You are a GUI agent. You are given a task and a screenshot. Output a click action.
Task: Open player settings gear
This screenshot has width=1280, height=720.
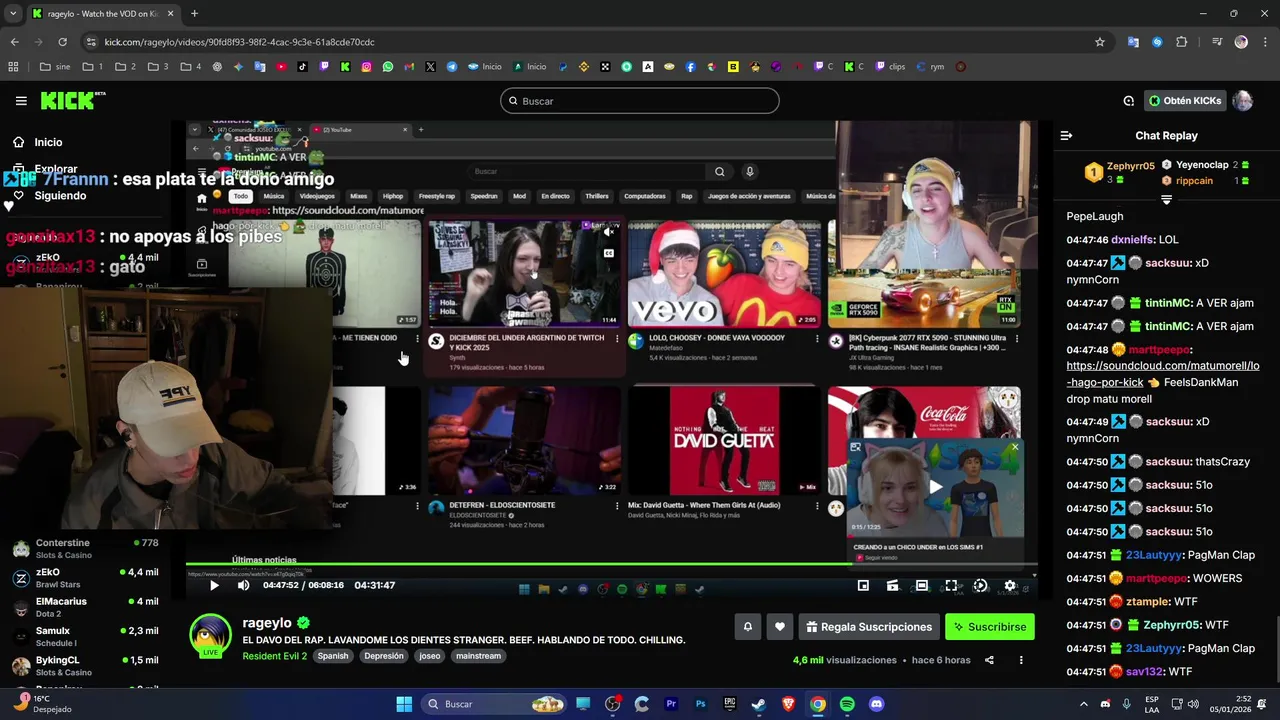[x=1010, y=586]
